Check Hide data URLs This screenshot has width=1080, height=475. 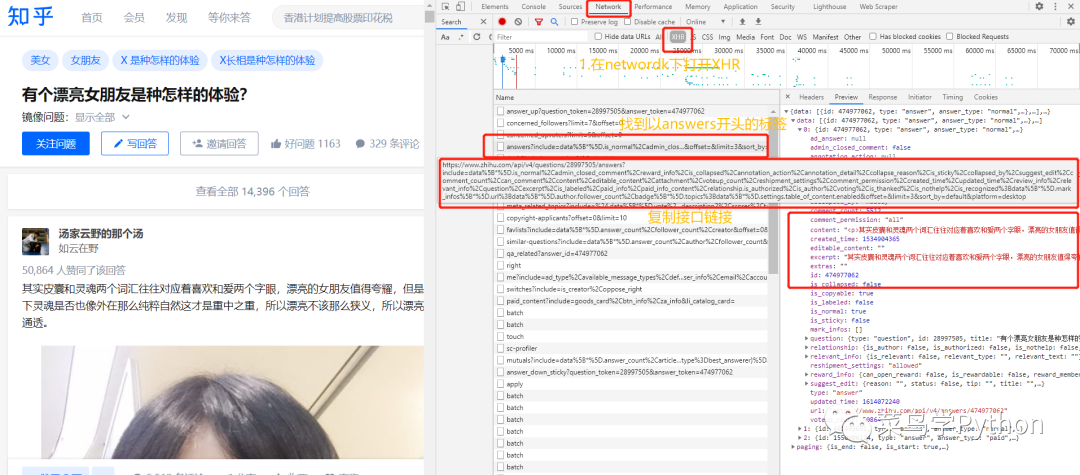click(598, 36)
